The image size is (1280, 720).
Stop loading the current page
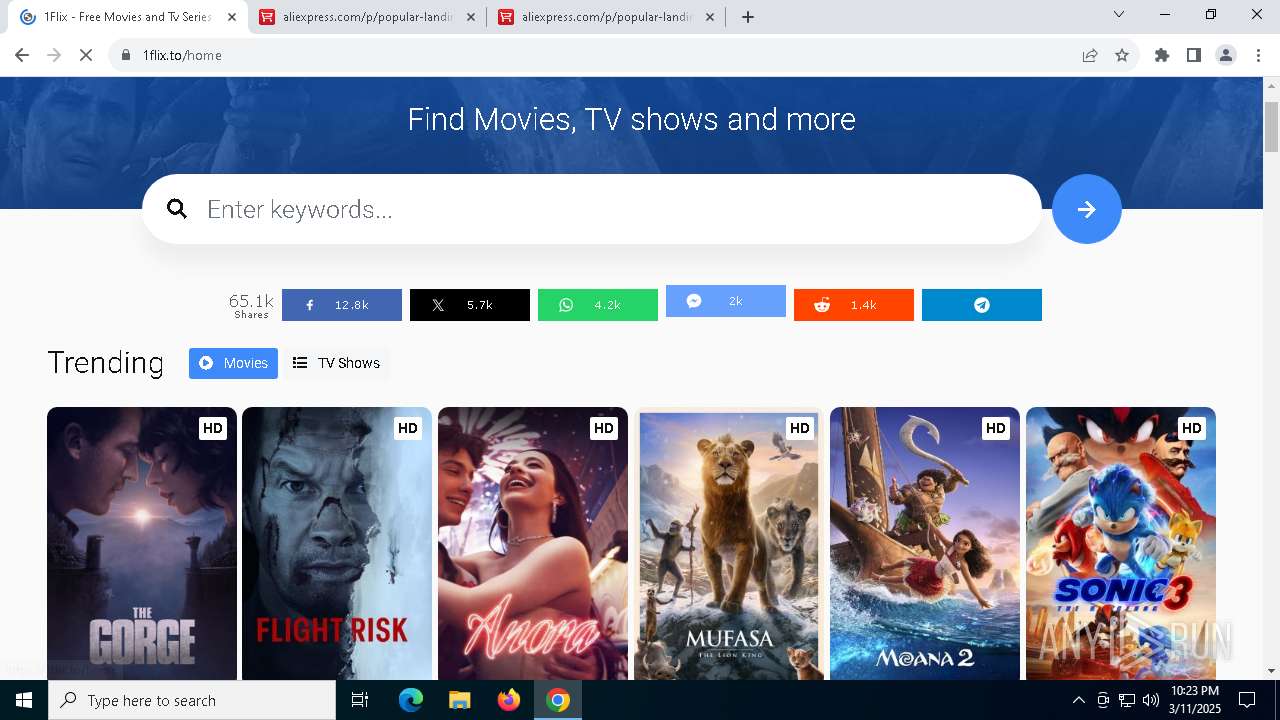pyautogui.click(x=86, y=55)
